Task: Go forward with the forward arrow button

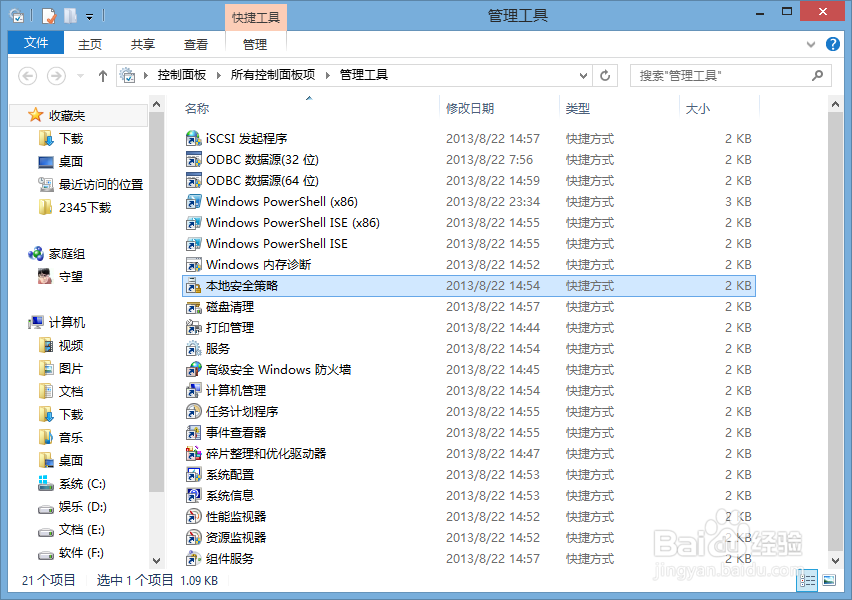Action: 56,76
